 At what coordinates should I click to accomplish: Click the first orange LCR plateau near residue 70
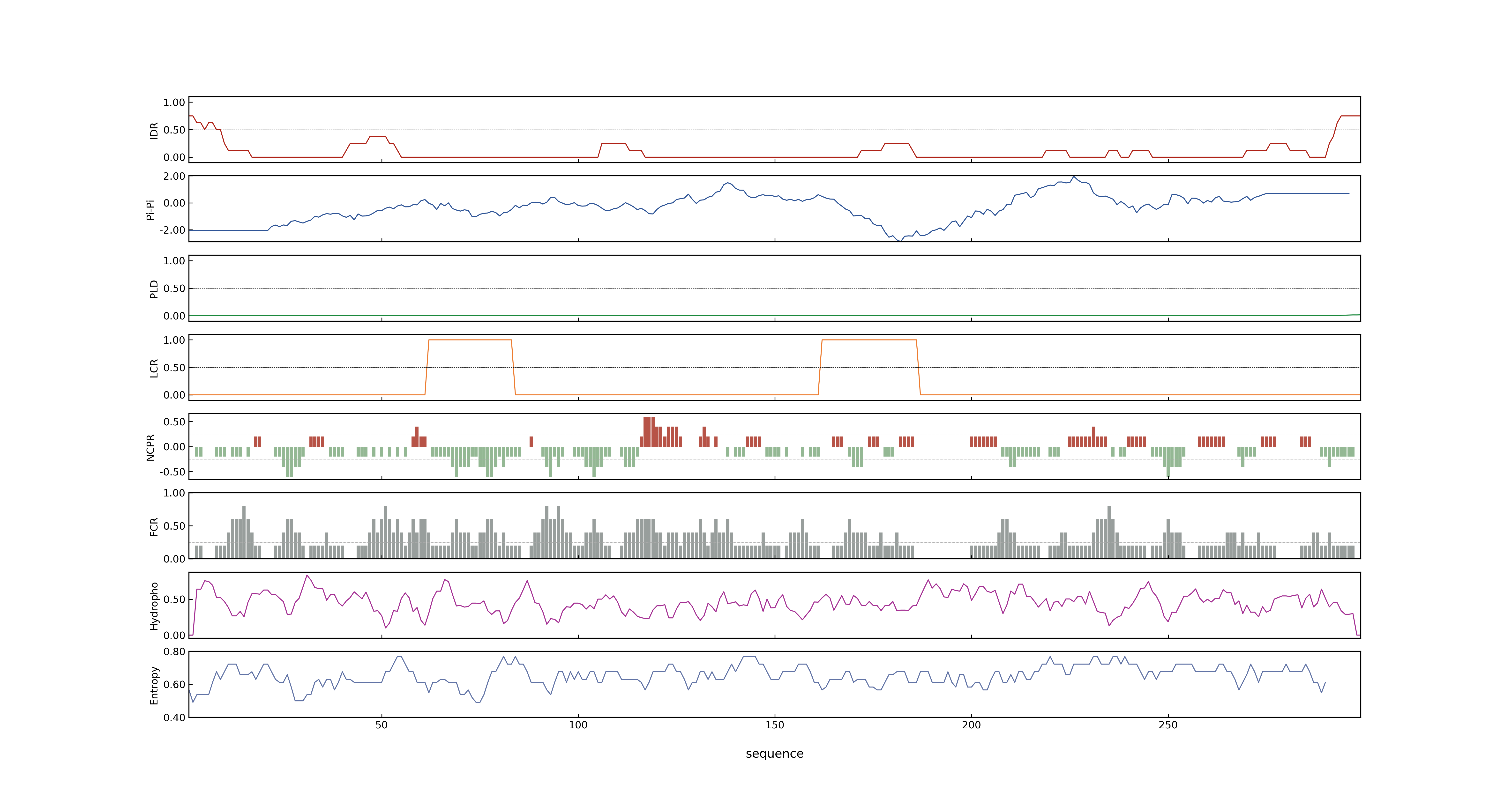[470, 340]
